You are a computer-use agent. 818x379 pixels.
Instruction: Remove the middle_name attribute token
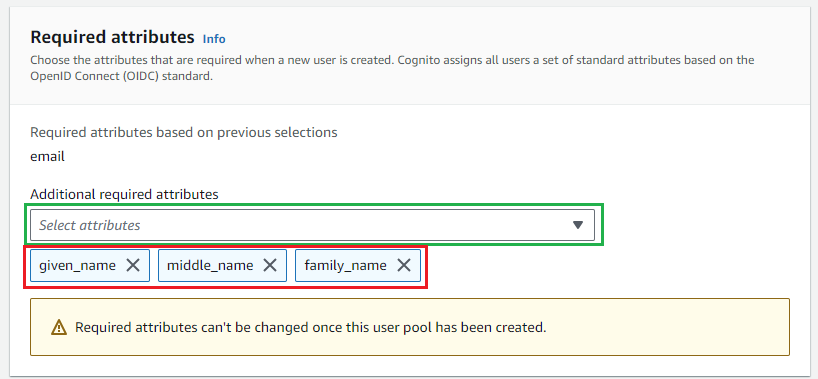coord(270,266)
